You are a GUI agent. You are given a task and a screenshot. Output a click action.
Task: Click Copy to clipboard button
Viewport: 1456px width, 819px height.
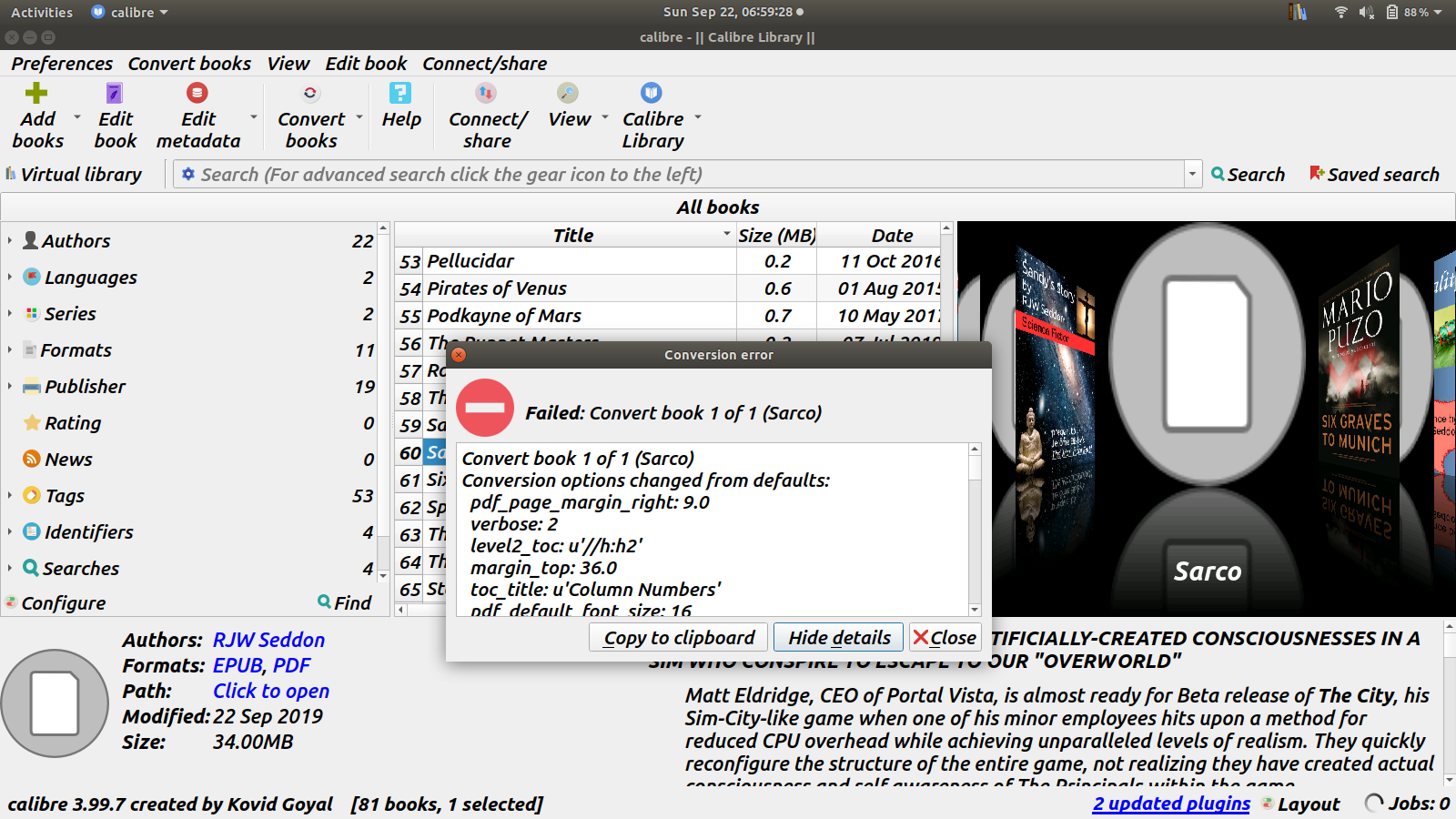point(679,638)
